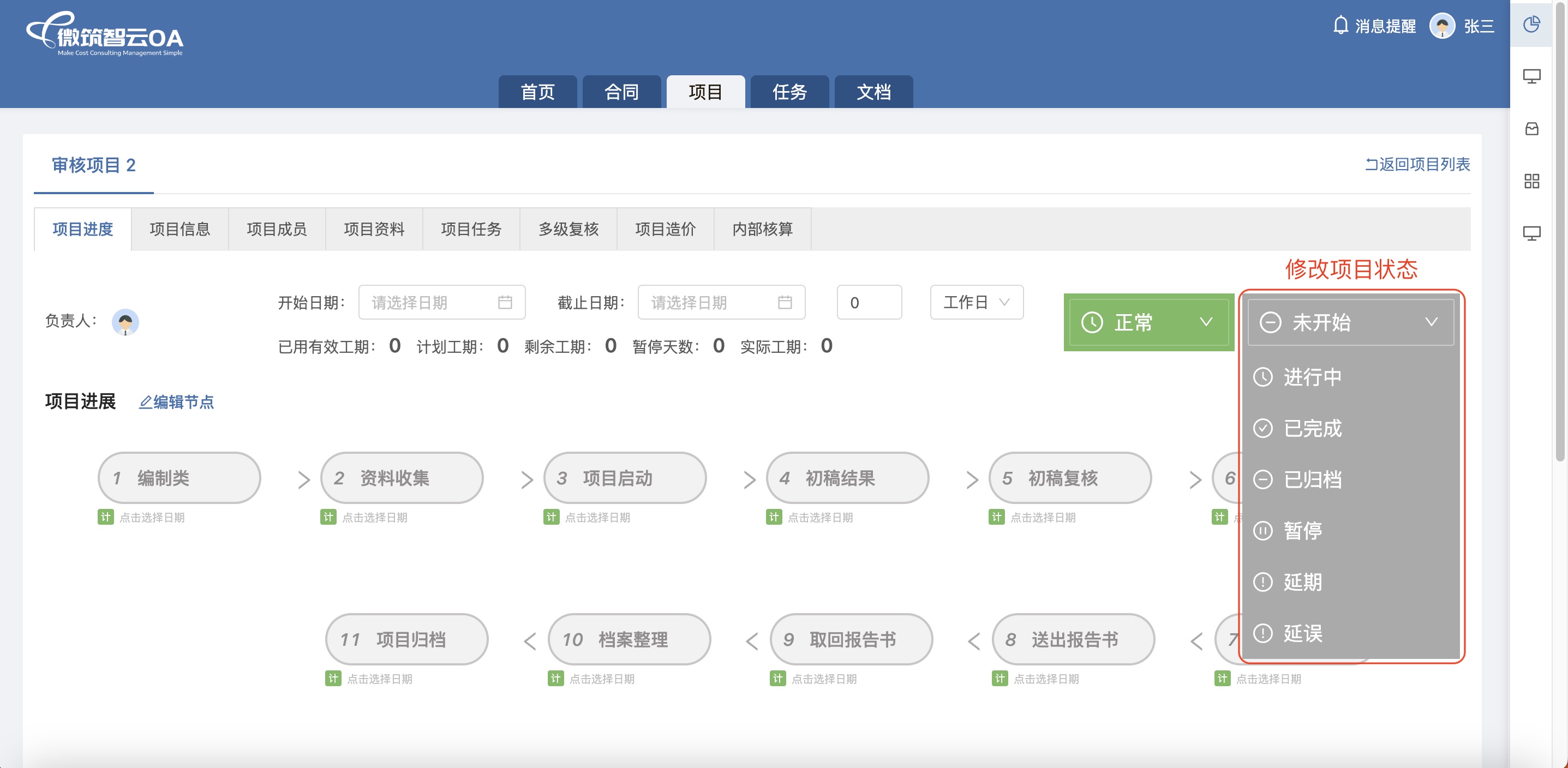Screen dimensions: 1568x768
Task: Click 编辑节点 link
Action: [x=177, y=402]
